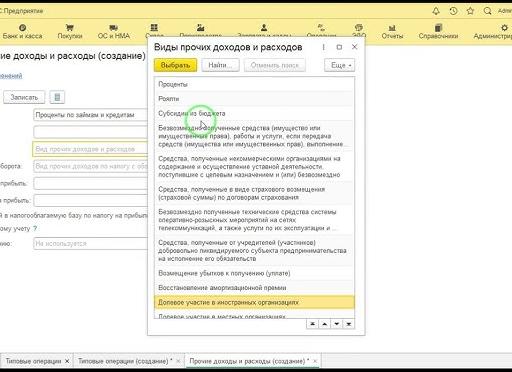Viewport: 512px width, 372px height.
Task: Open the Администрирование section
Action: point(493,32)
